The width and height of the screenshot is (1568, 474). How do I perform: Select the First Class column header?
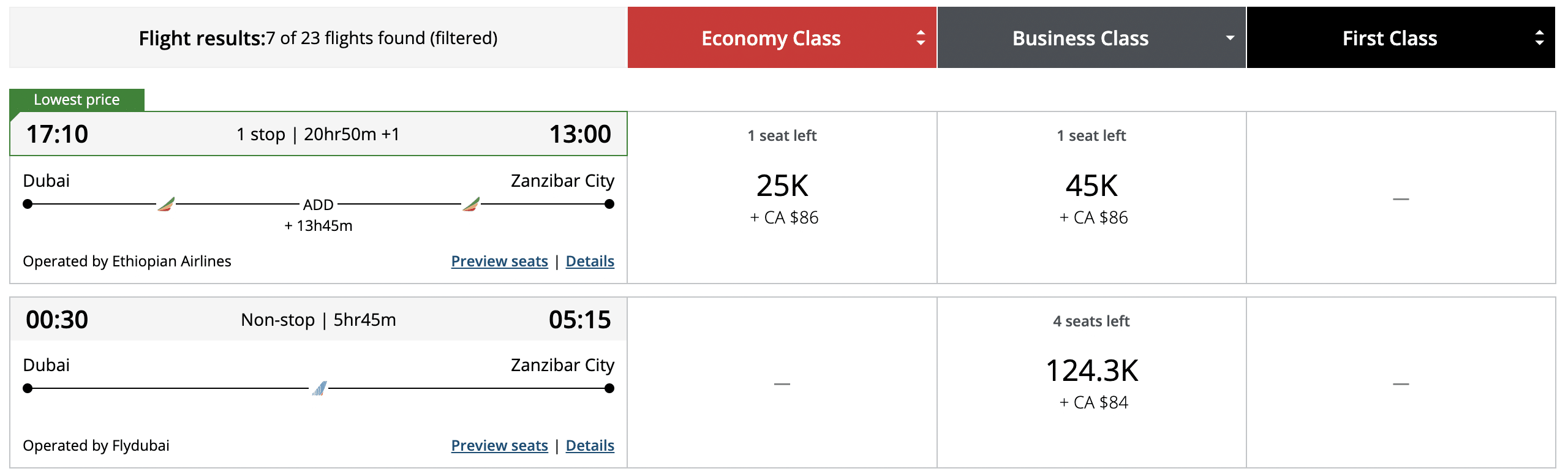(1389, 38)
